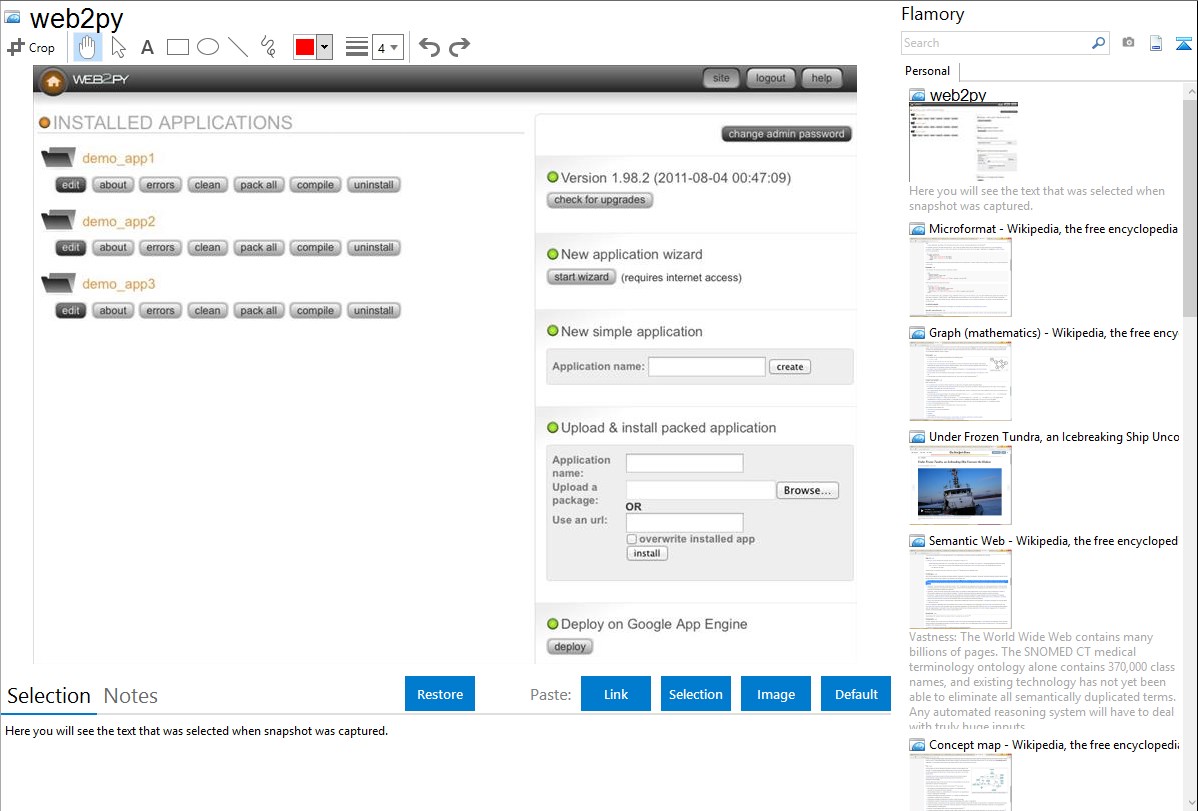The image size is (1198, 811).
Task: Open the Personal tab
Action: [x=928, y=71]
